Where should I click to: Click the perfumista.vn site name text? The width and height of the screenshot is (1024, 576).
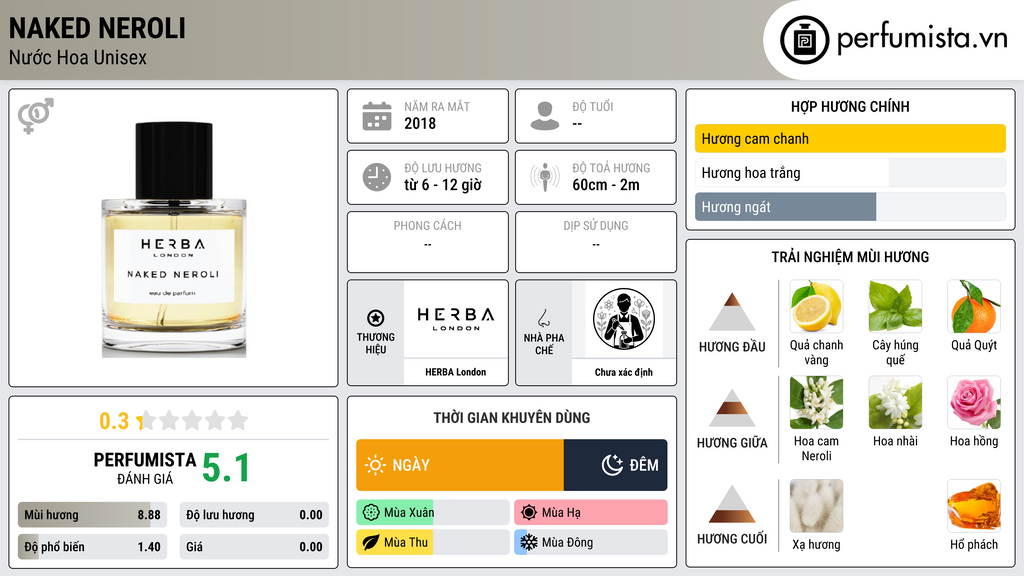click(922, 39)
